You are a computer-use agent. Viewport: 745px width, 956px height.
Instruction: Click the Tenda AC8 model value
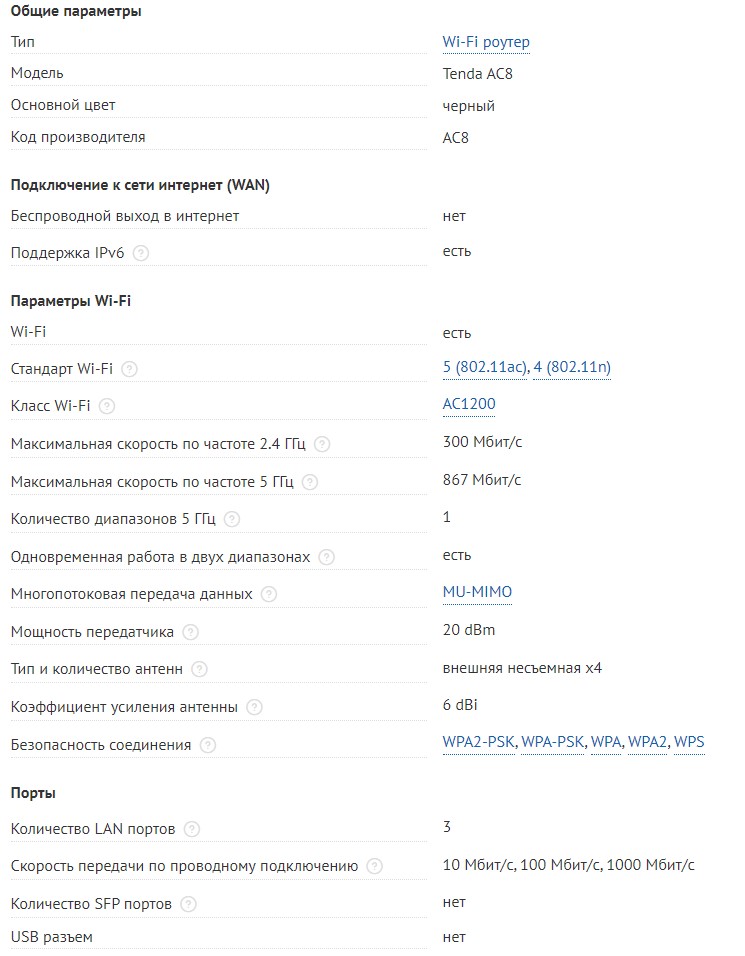pyautogui.click(x=478, y=74)
